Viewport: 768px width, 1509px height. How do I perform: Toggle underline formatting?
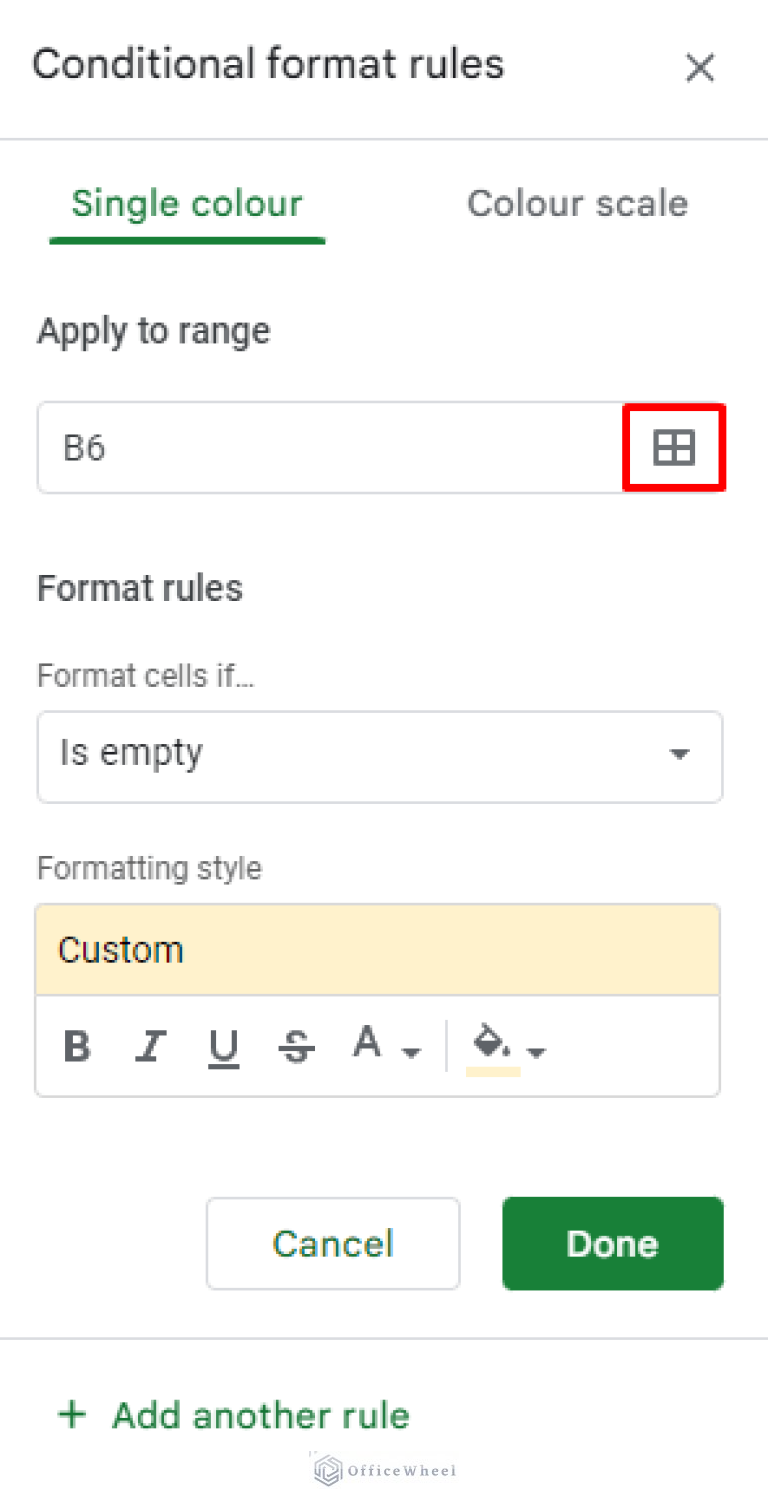[x=223, y=1046]
